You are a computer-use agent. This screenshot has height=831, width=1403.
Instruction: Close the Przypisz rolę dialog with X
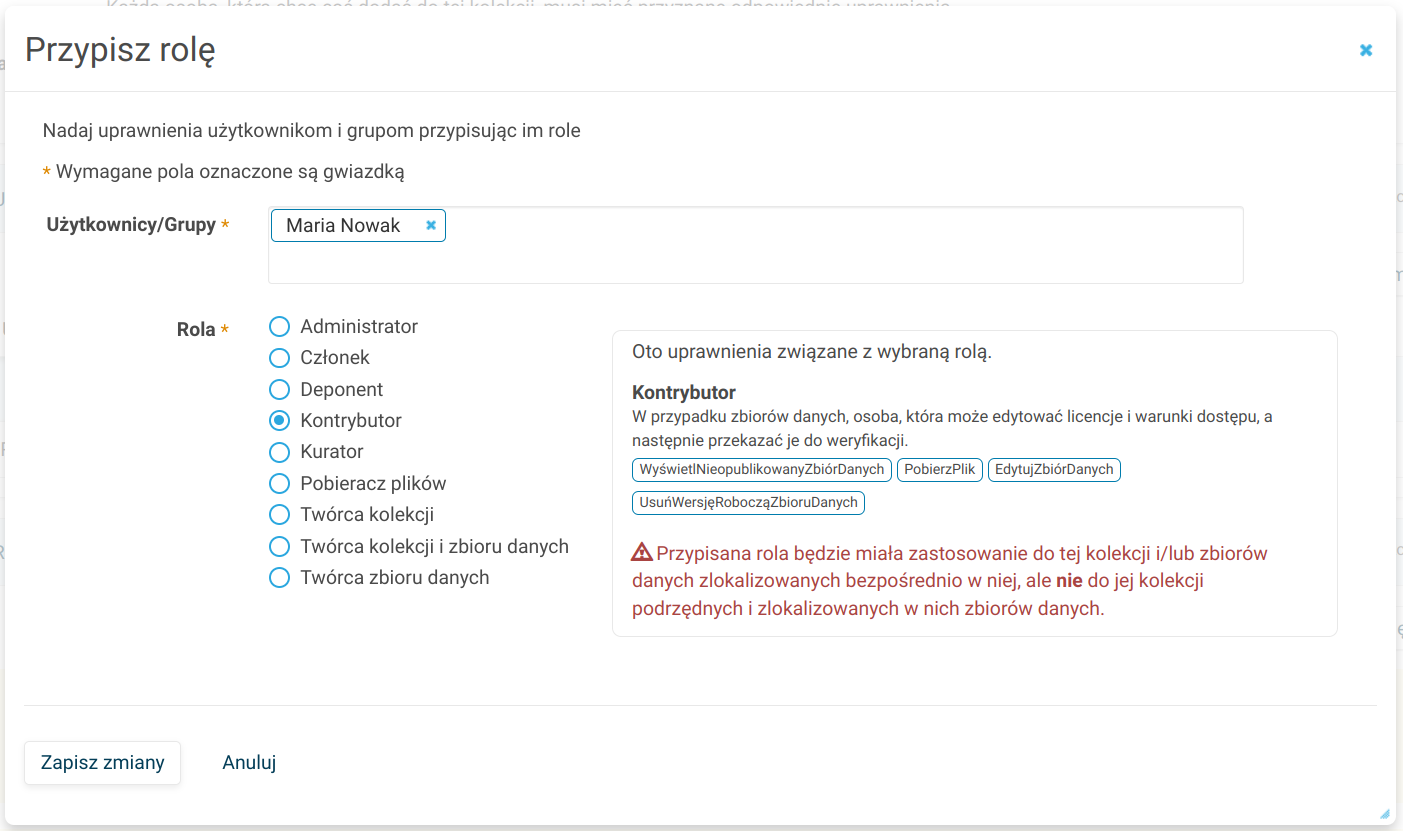(x=1365, y=50)
